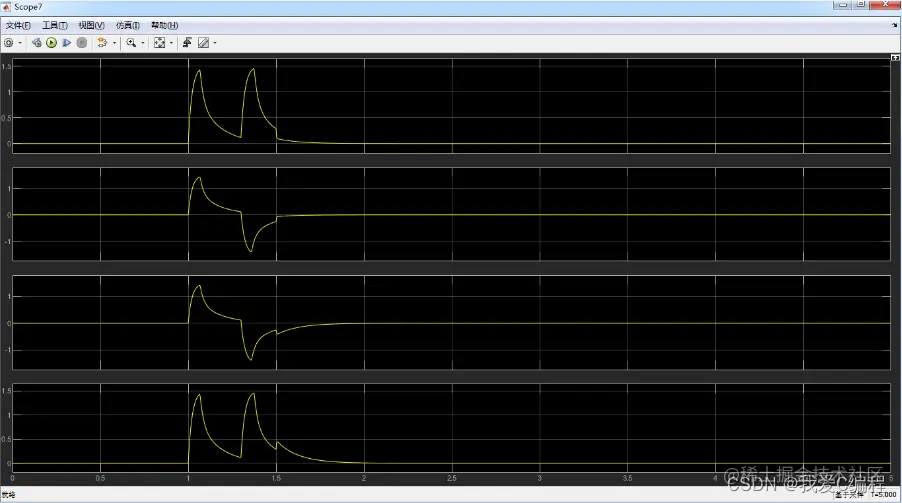Click the T=5.000 status bar time
This screenshot has width=902, height=503.
click(884, 494)
